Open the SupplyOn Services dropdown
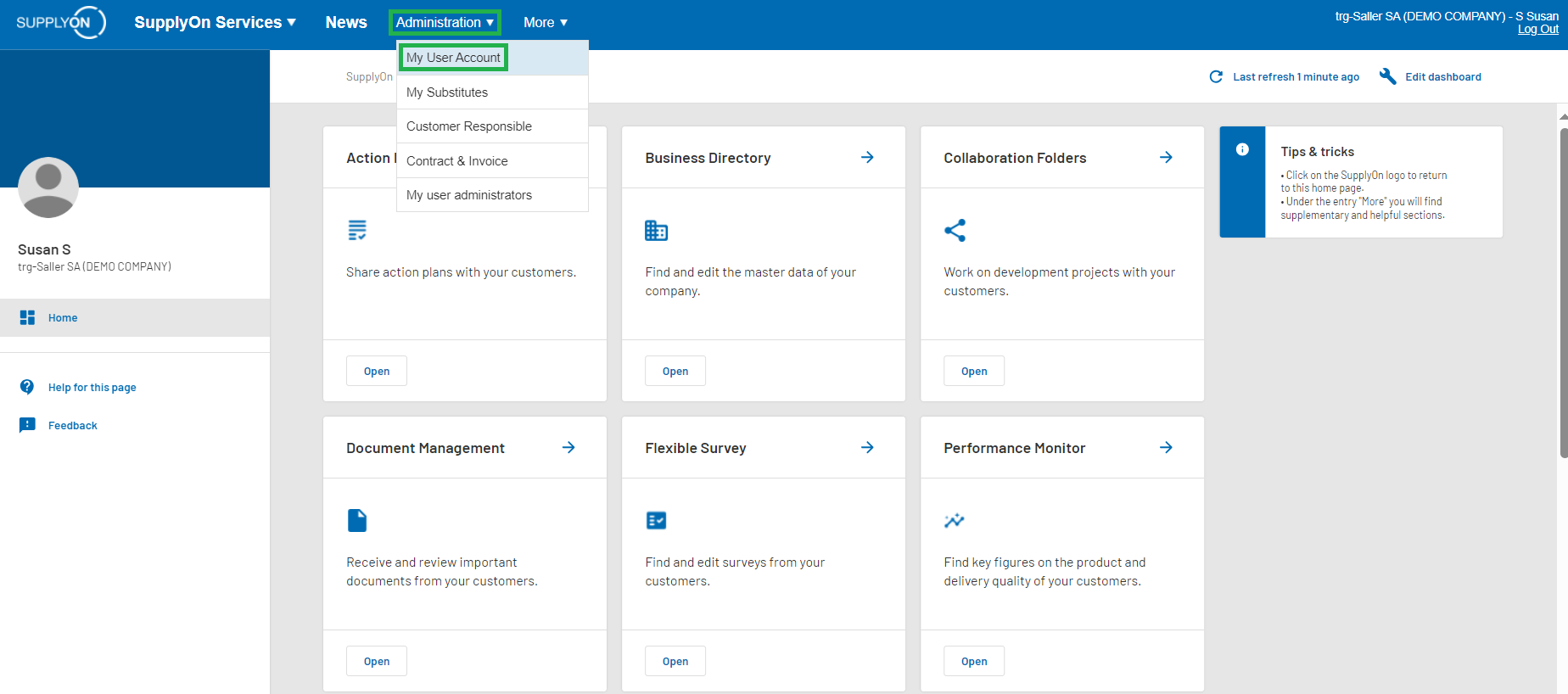Screen dimensions: 1568x694 215,22
